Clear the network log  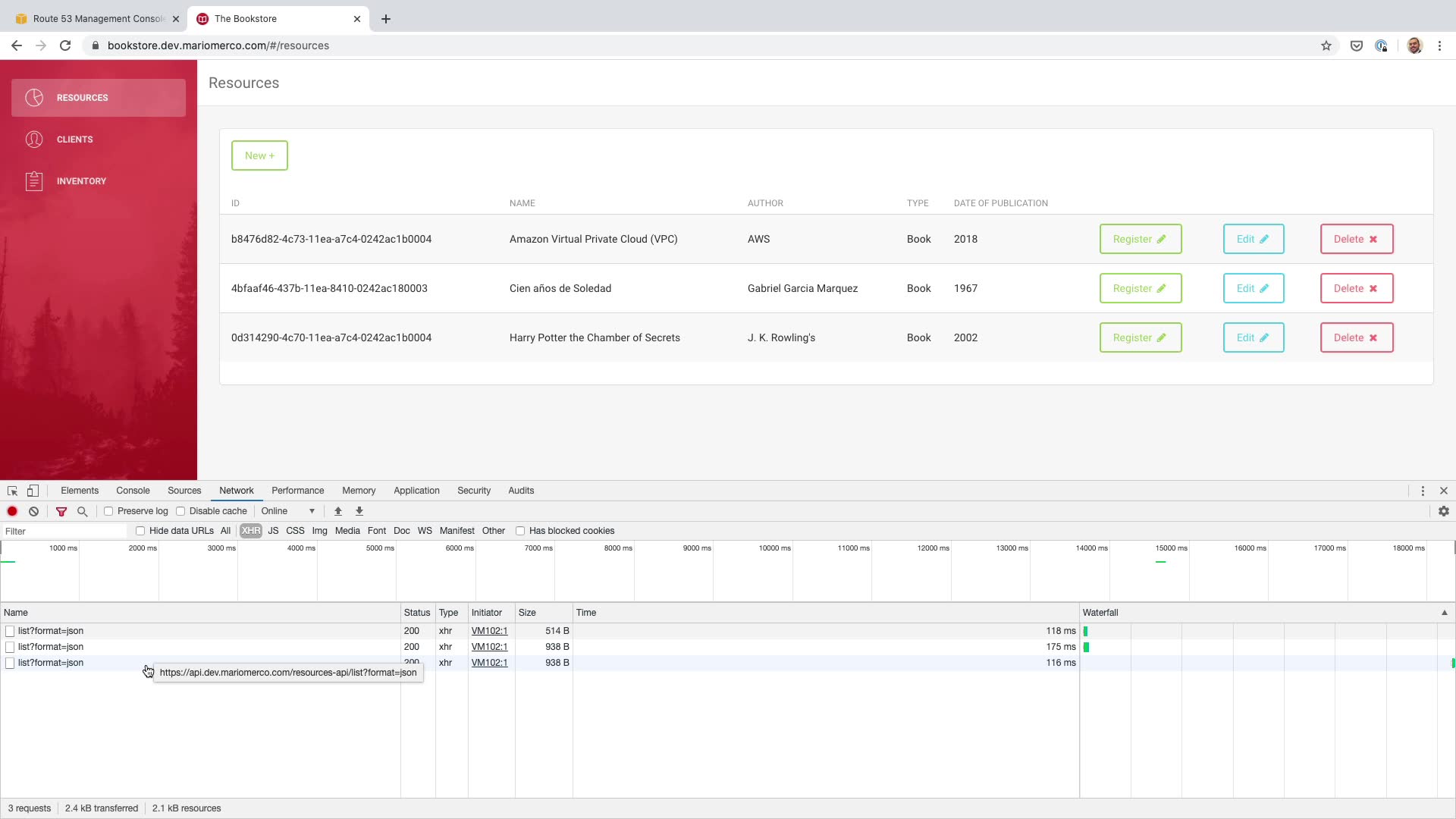33,511
